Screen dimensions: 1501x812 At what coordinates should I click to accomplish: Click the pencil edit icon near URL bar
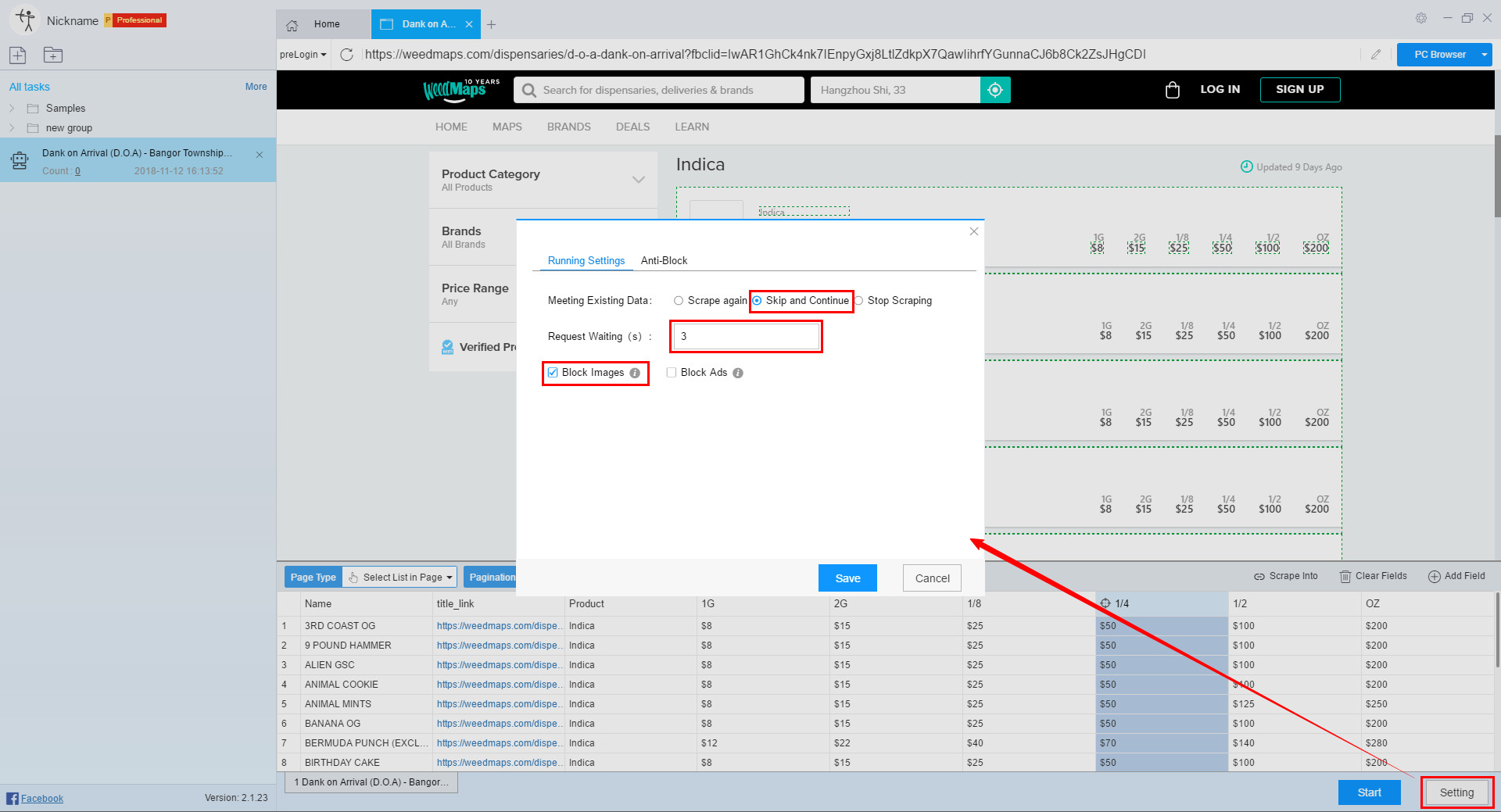tap(1376, 55)
